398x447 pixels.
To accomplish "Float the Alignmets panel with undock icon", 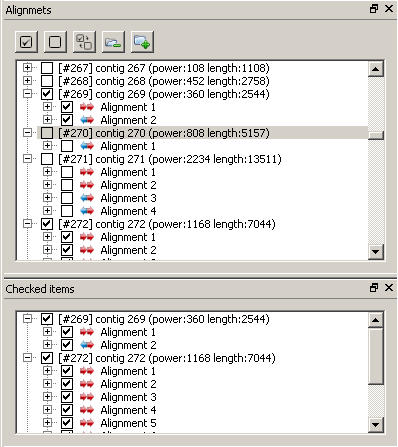I will pyautogui.click(x=374, y=9).
